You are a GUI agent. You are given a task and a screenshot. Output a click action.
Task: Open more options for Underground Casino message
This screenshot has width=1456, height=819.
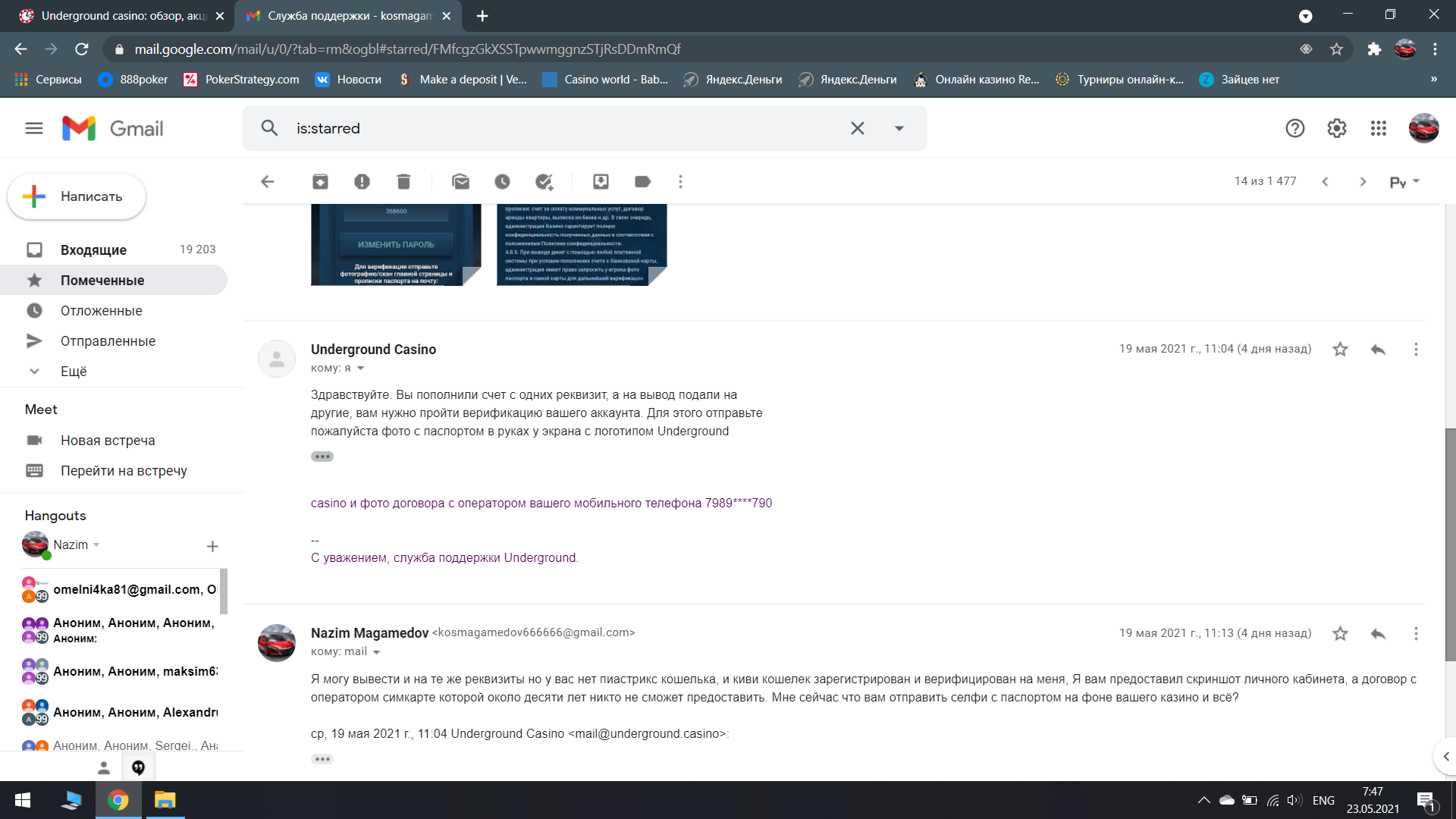[1416, 349]
